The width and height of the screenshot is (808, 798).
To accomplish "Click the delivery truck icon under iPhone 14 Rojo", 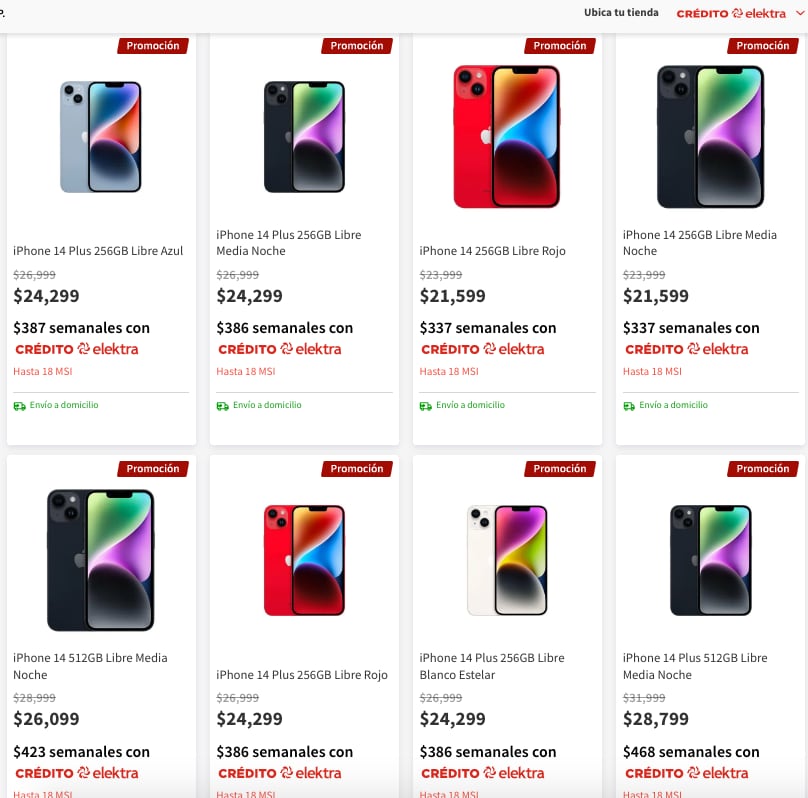I will click(x=426, y=405).
